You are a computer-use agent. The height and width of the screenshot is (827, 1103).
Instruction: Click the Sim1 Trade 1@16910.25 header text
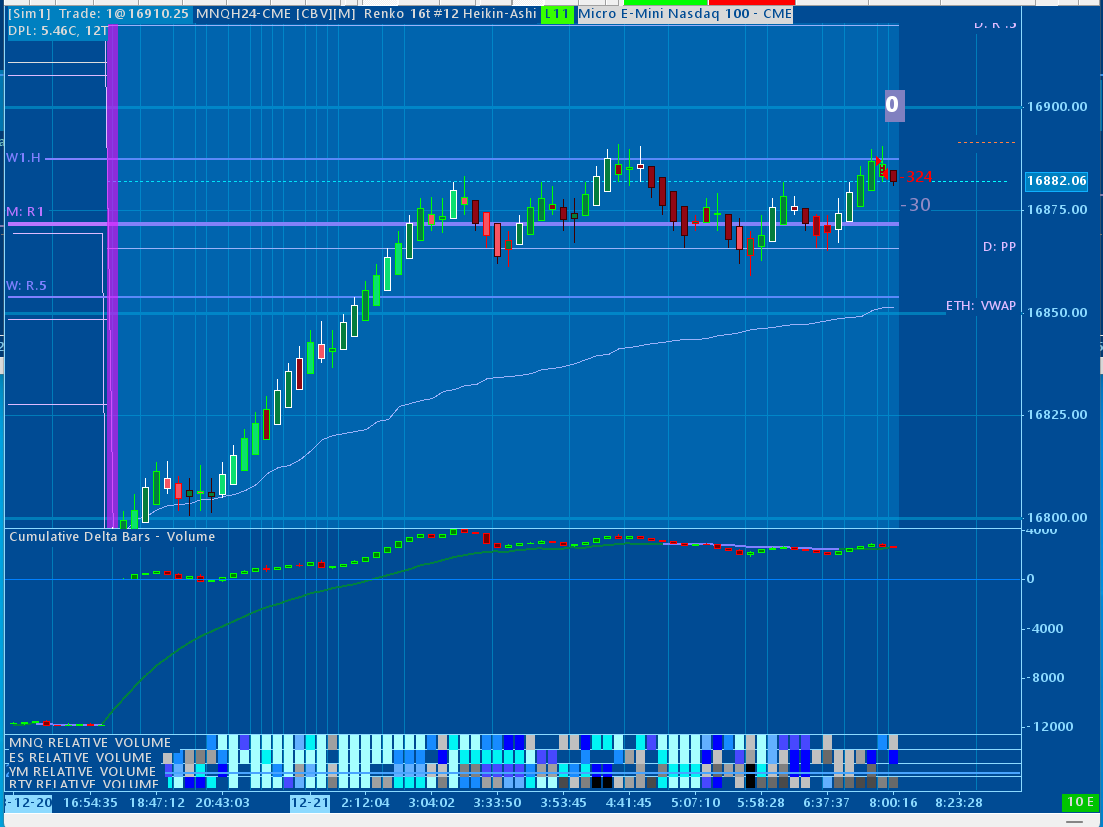(98, 14)
